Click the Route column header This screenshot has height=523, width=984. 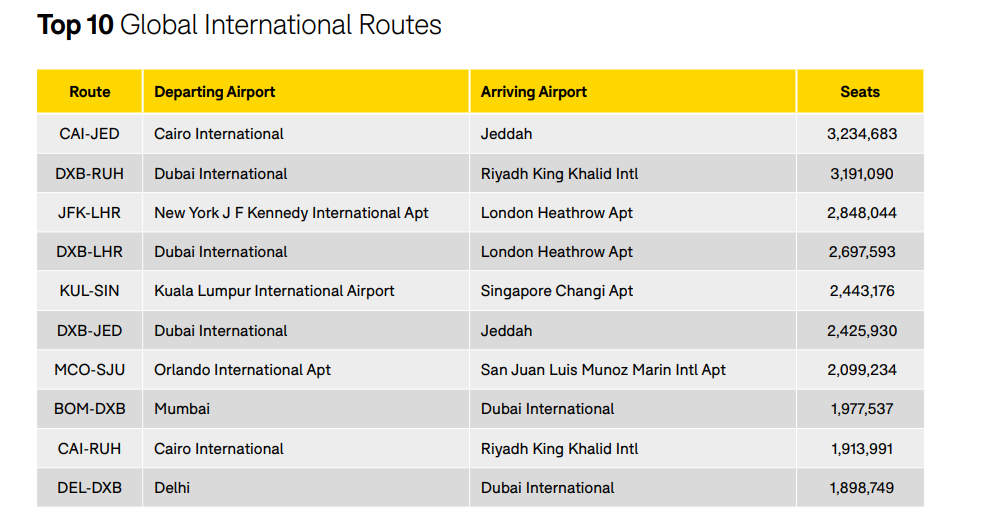(89, 92)
